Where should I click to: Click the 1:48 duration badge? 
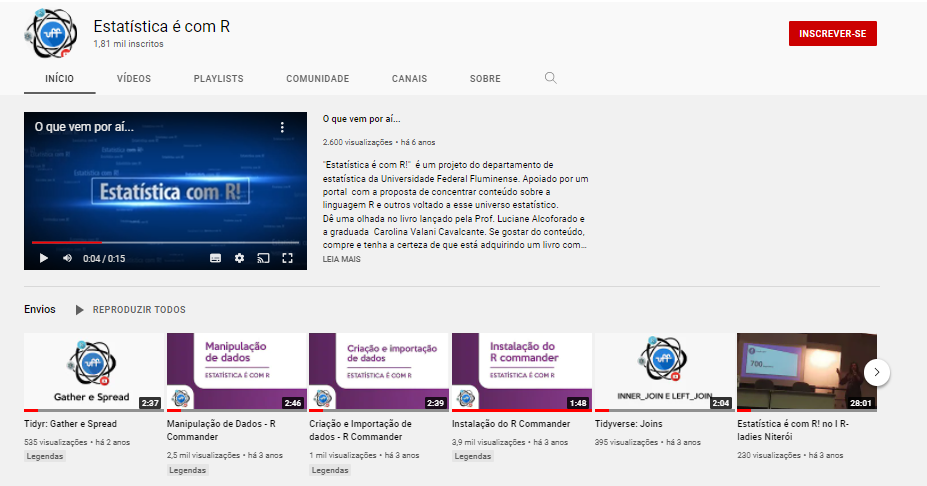[x=578, y=403]
